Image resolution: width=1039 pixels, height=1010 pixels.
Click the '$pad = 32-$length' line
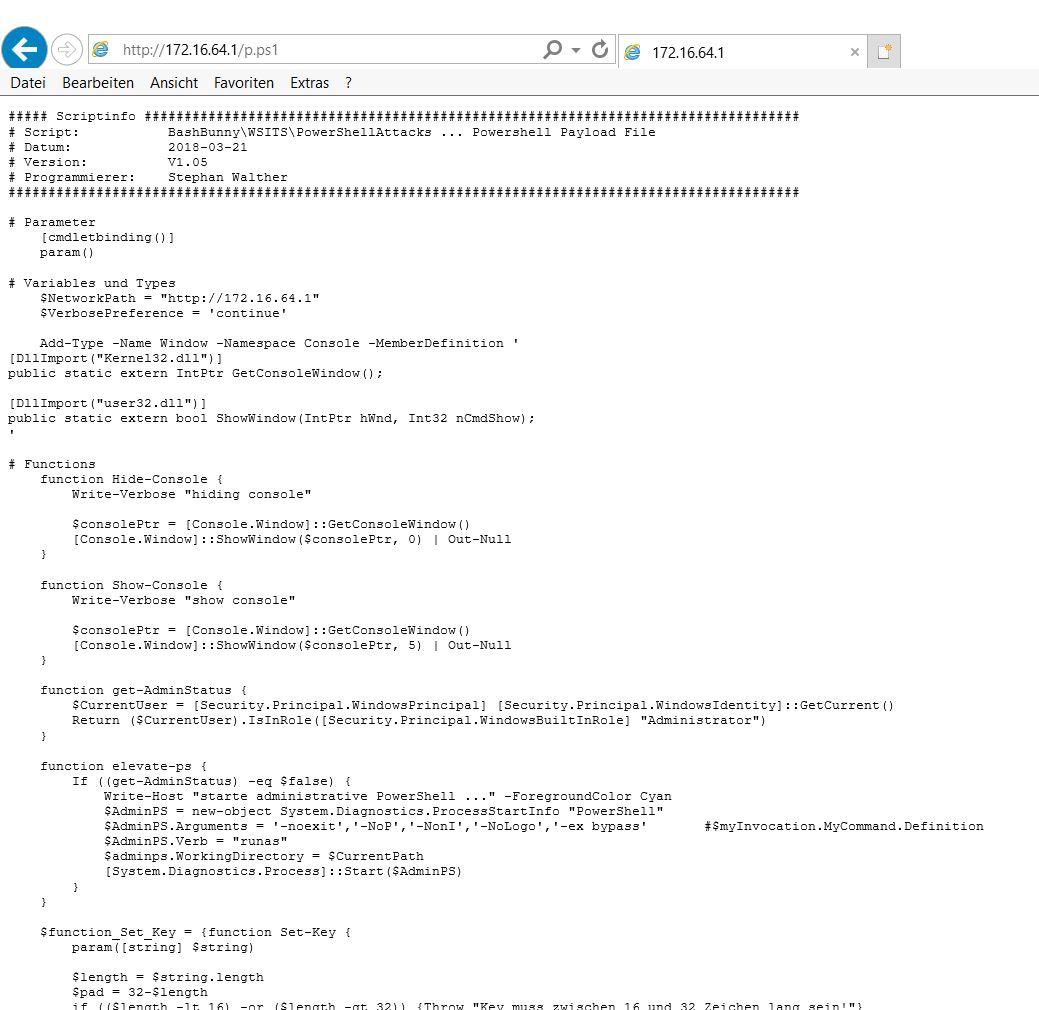pyautogui.click(x=139, y=993)
